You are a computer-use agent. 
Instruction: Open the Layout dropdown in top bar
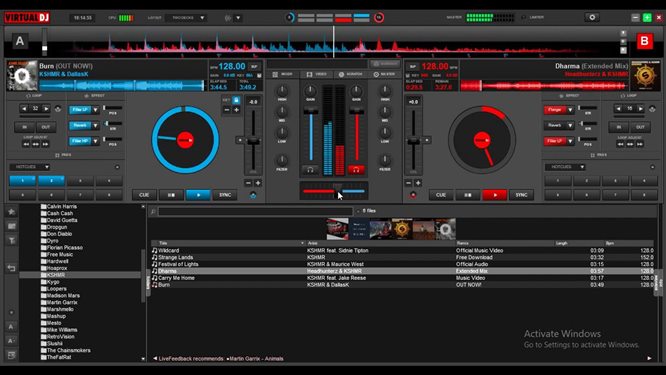tap(186, 18)
